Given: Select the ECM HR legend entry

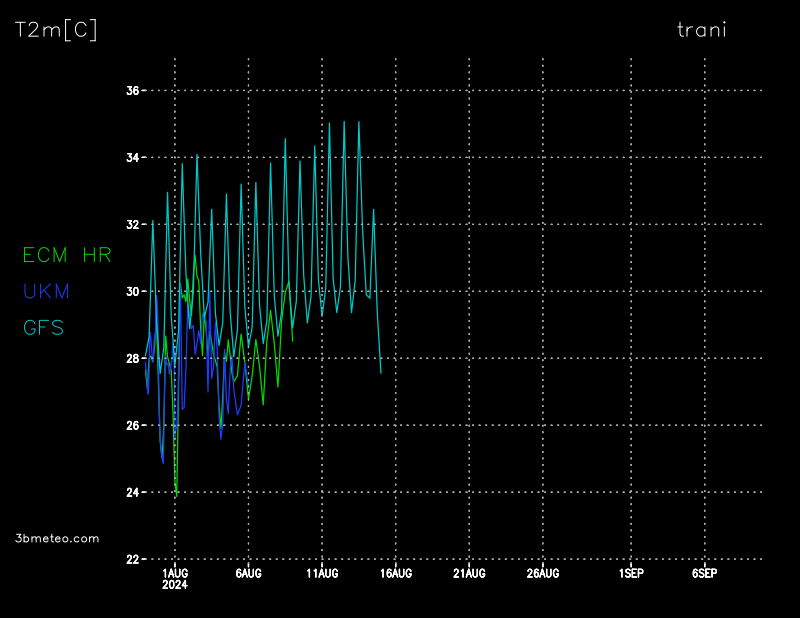Looking at the screenshot, I should click(67, 256).
